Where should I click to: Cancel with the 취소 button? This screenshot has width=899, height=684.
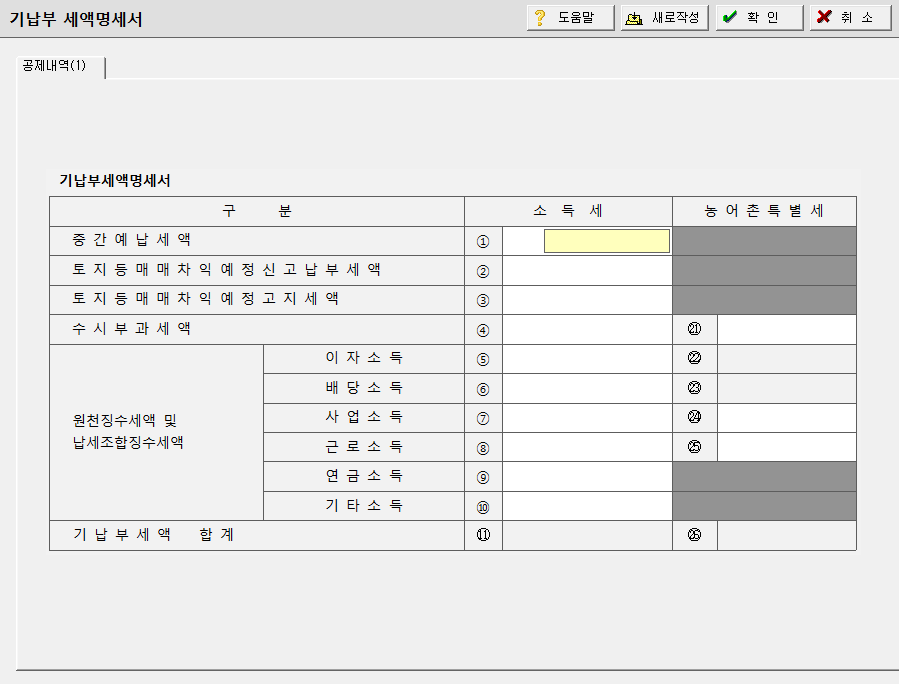851,18
